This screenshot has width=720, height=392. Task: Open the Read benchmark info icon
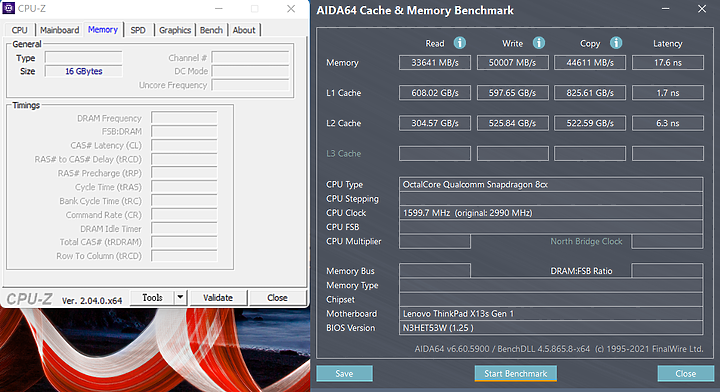460,43
